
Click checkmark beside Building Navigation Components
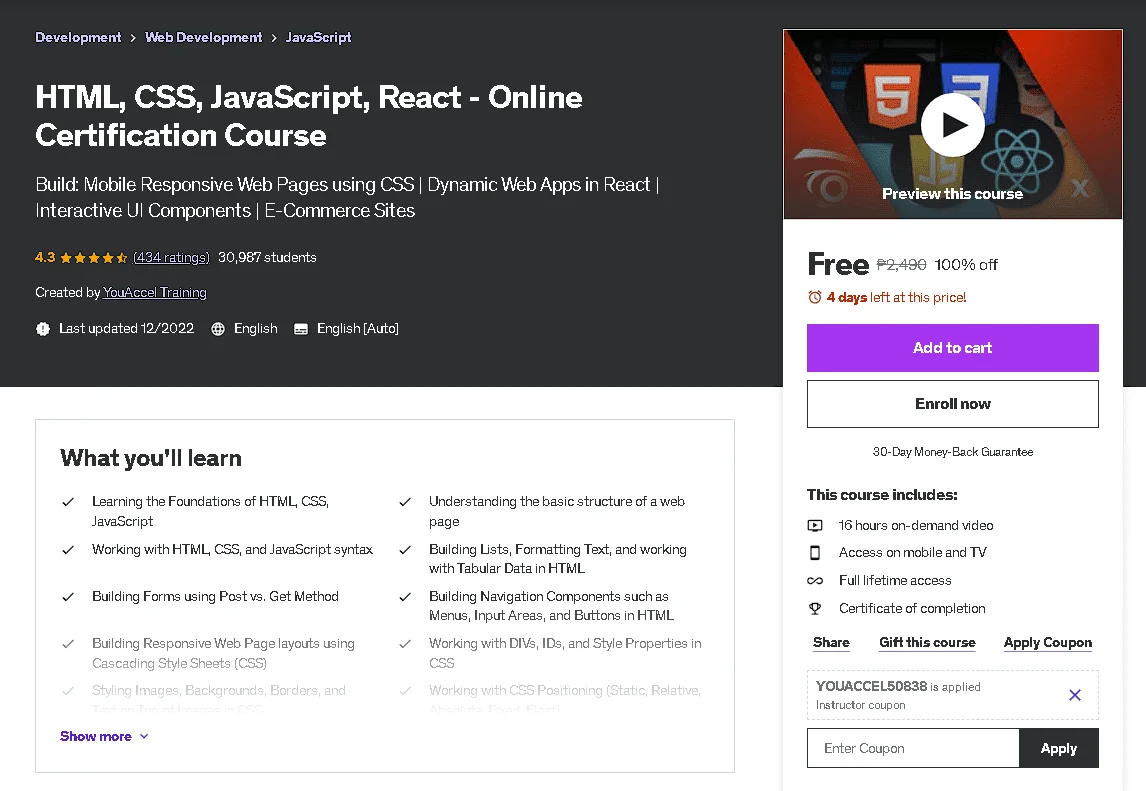[405, 597]
